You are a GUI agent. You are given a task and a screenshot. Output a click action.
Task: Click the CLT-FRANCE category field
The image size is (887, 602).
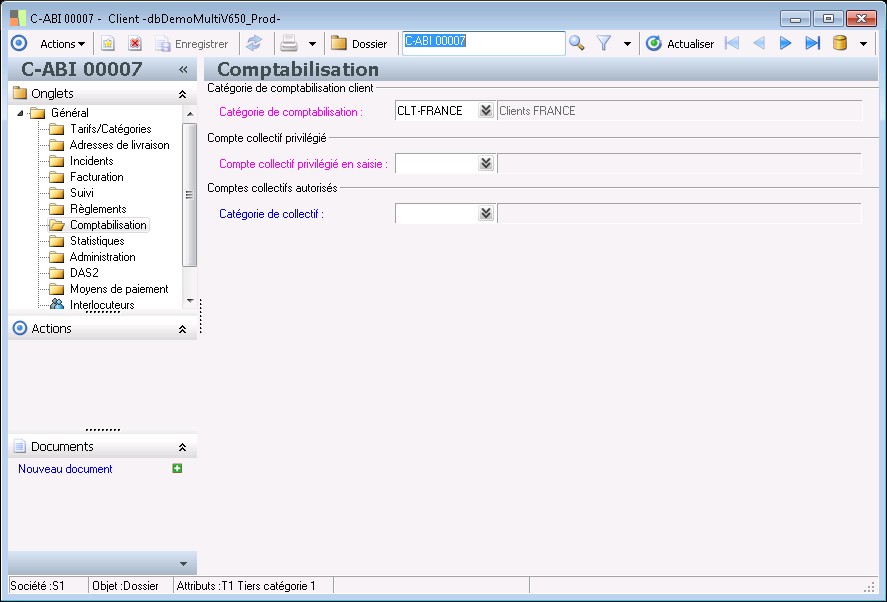(x=436, y=111)
